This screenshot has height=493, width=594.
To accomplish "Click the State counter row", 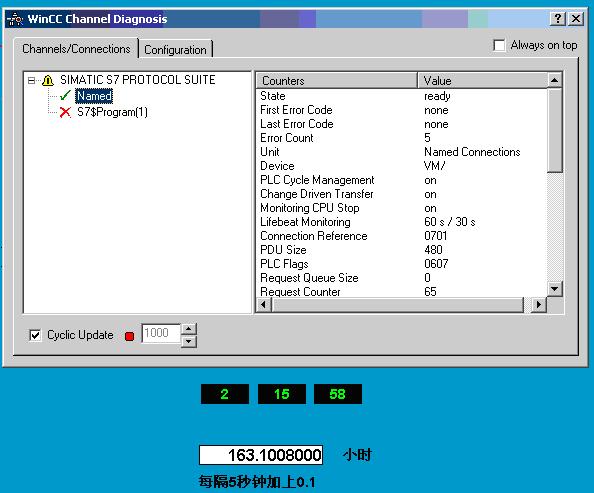I will click(402, 96).
